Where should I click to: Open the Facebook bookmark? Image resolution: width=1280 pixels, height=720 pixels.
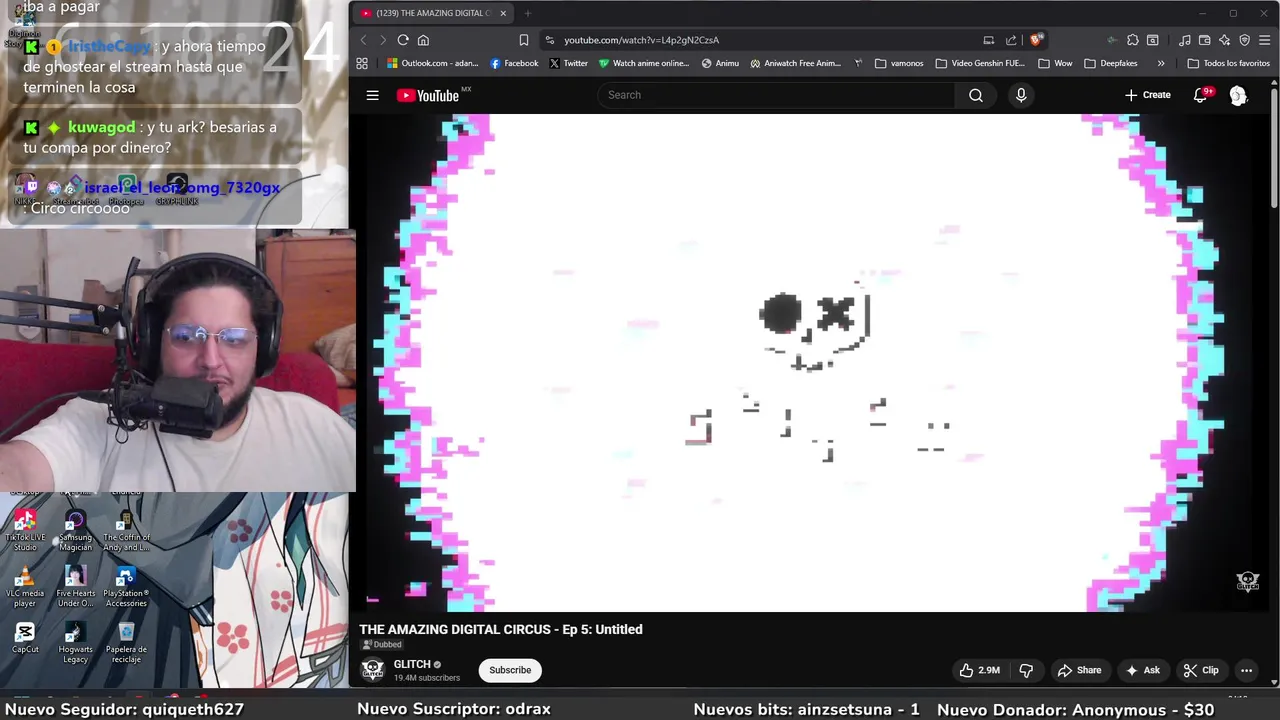pos(514,63)
